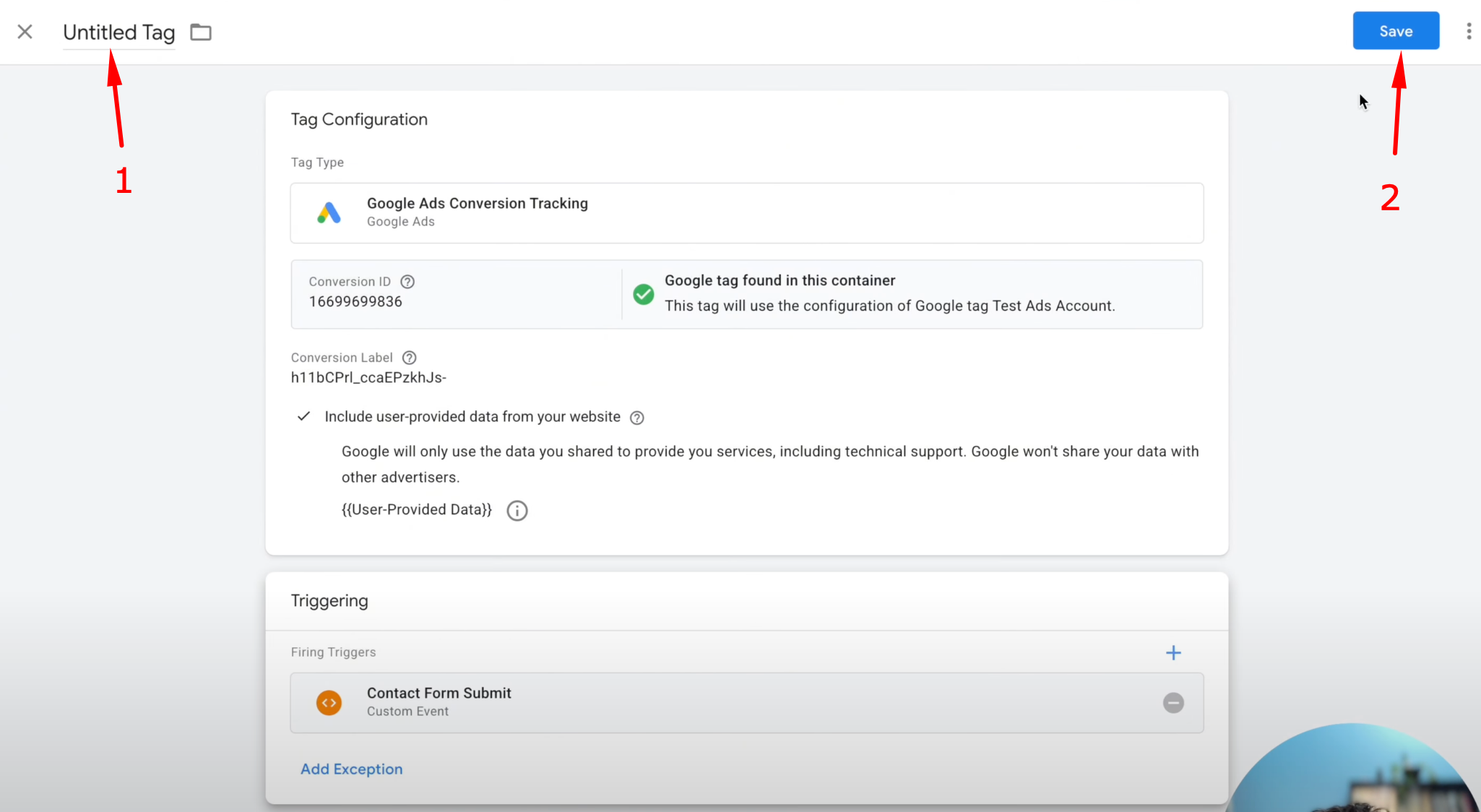
Task: Click Add Exception link
Action: tap(351, 769)
